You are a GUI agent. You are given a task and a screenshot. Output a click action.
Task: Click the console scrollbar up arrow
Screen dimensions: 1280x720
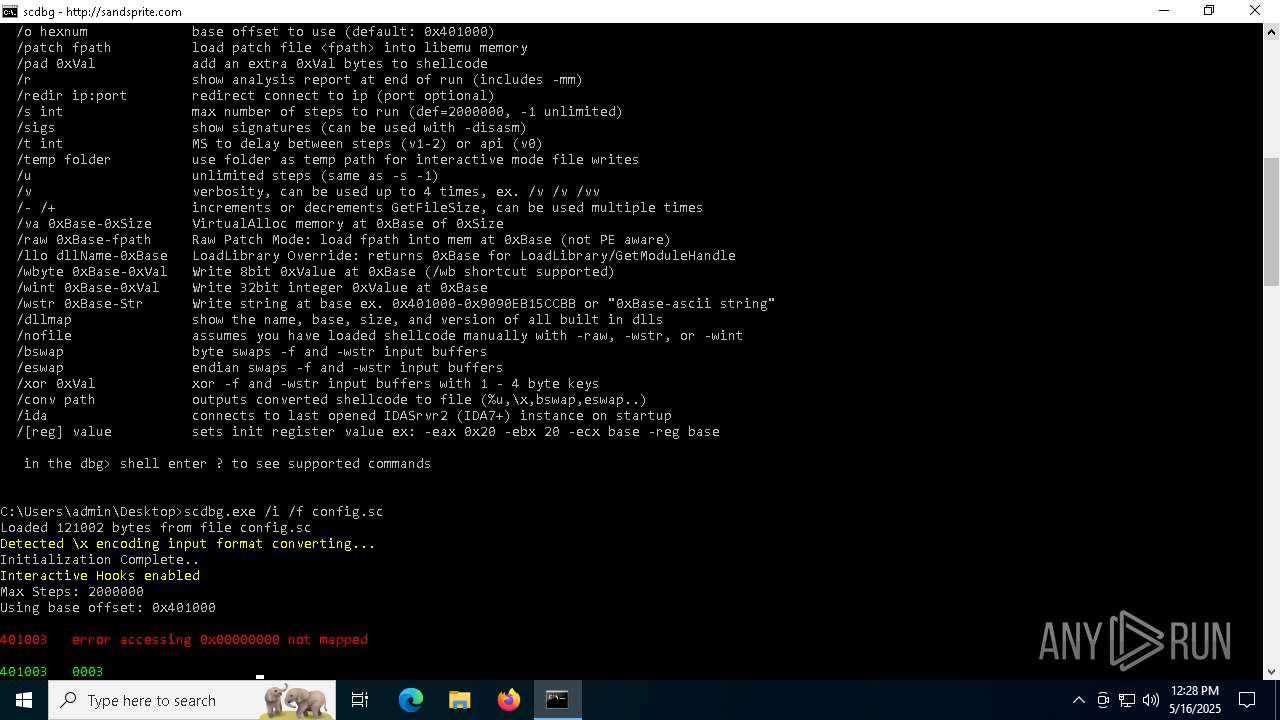pyautogui.click(x=1271, y=31)
